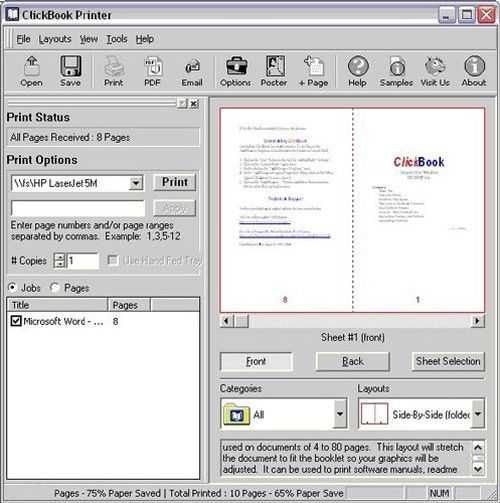Image resolution: width=500 pixels, height=503 pixels.
Task: Open the Layouts menu
Action: coord(55,39)
